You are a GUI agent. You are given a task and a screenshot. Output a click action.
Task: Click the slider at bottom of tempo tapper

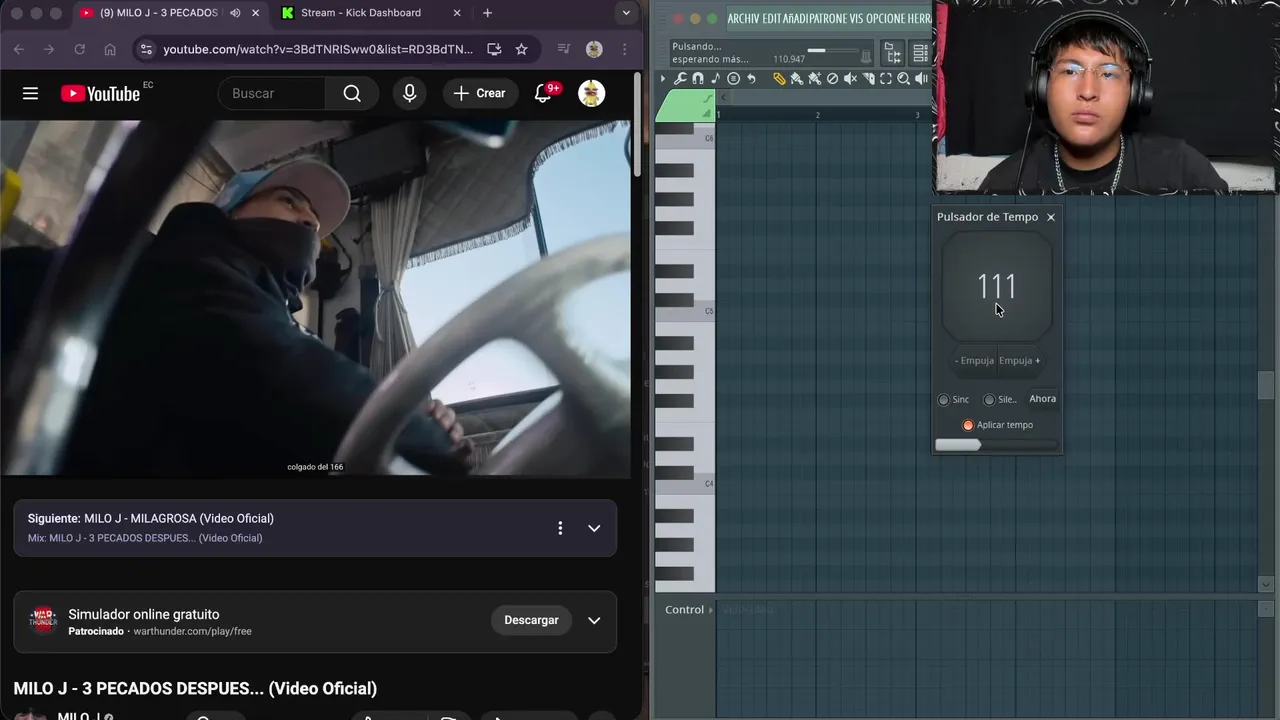pos(996,445)
